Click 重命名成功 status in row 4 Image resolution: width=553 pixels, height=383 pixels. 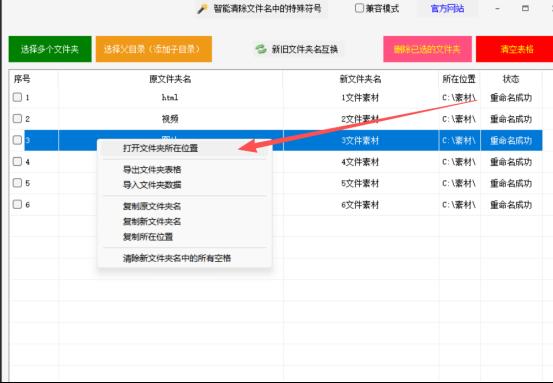pos(511,162)
